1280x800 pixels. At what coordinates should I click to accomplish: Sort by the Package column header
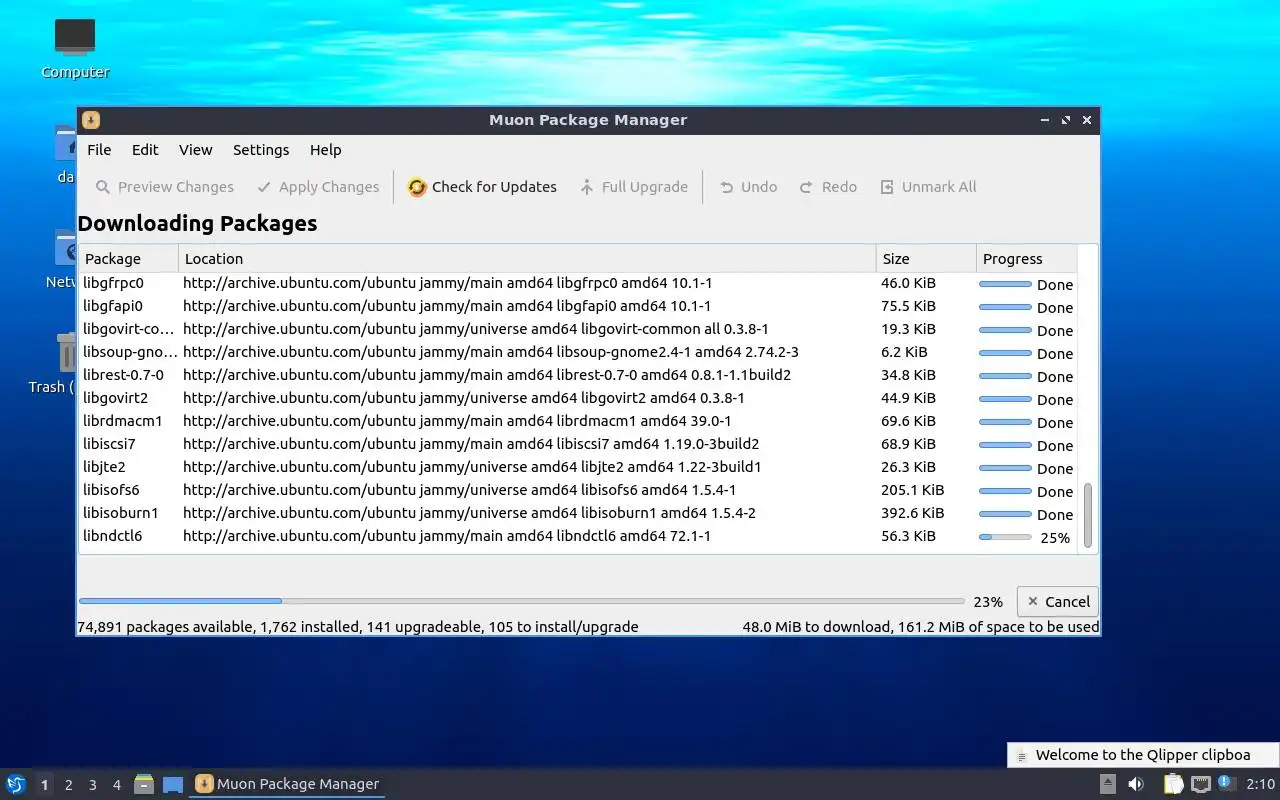(x=128, y=259)
